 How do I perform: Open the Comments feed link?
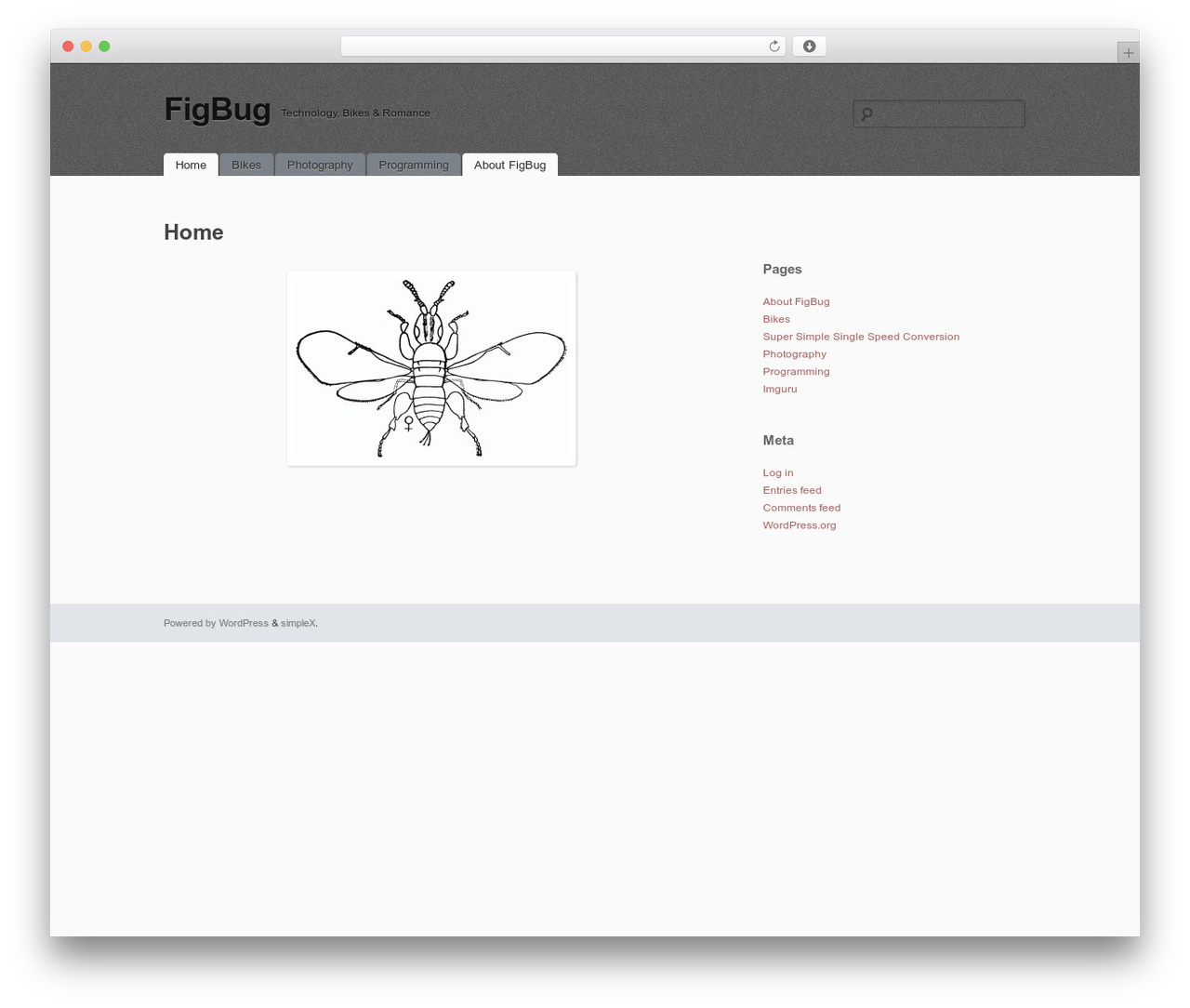coord(801,508)
